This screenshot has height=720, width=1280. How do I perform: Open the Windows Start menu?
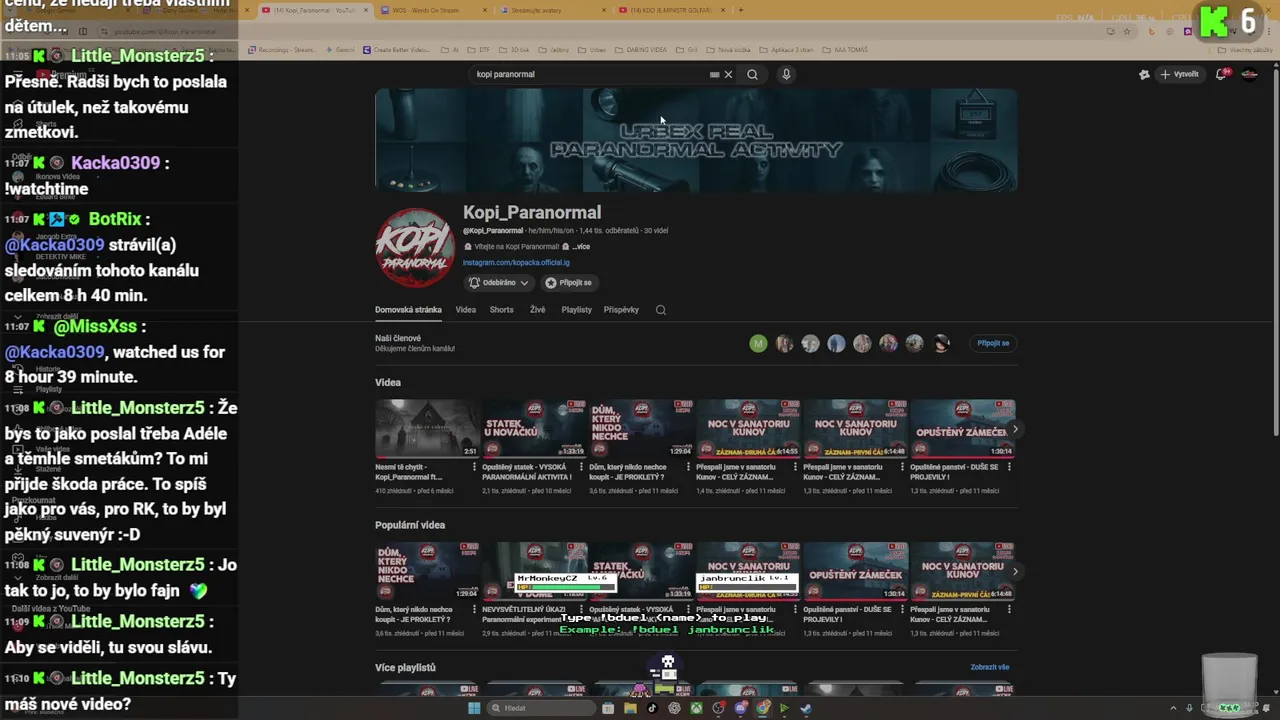point(474,708)
